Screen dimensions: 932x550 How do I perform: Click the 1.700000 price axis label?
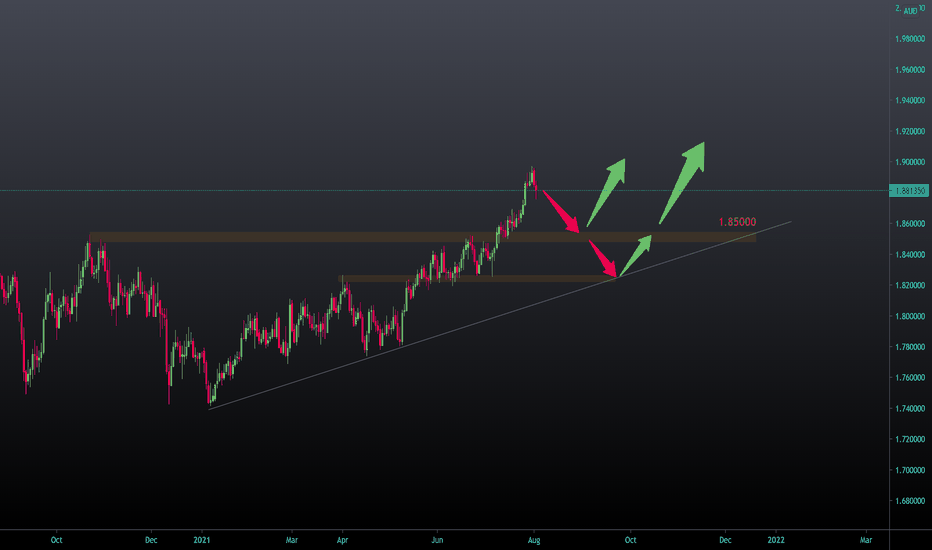pyautogui.click(x=910, y=470)
